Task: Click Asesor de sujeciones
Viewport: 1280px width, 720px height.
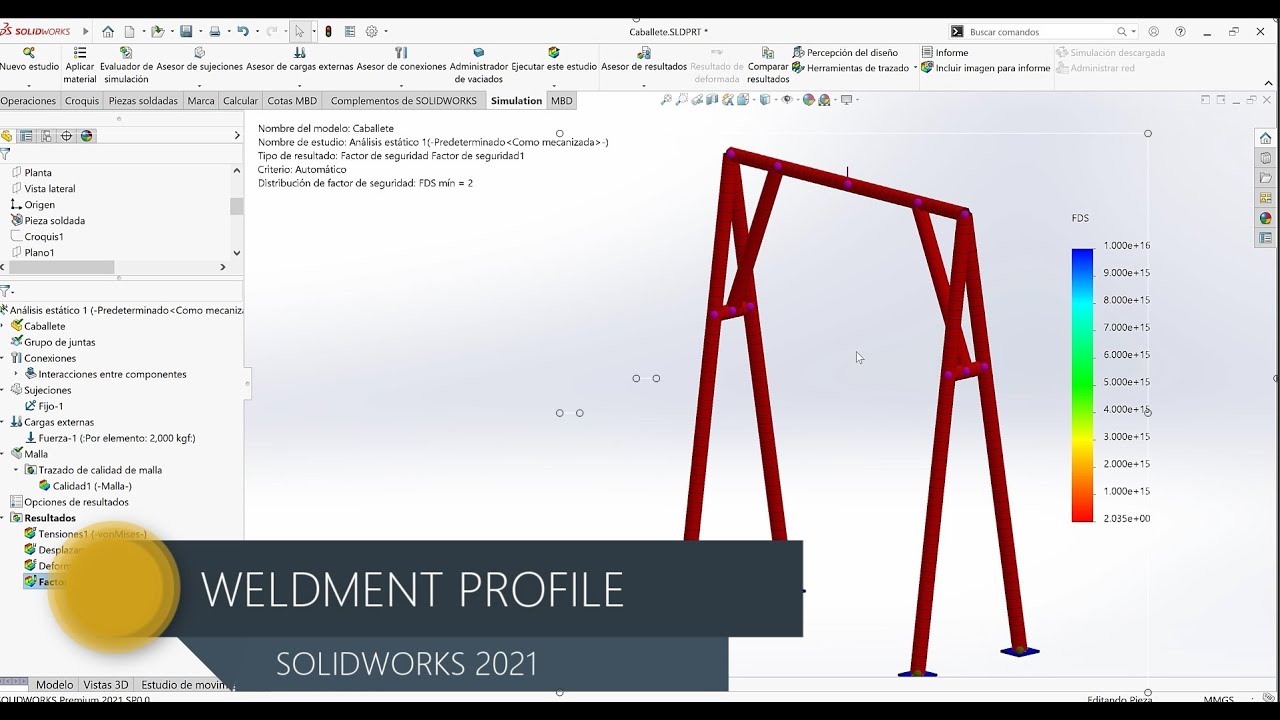Action: pos(199,60)
